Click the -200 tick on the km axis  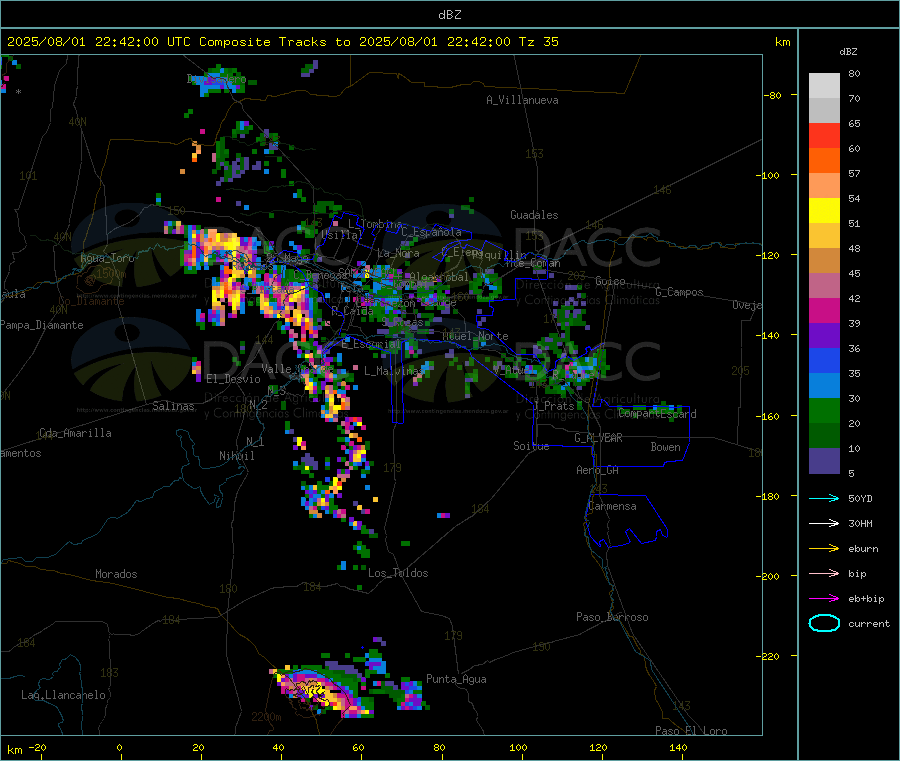coord(770,576)
